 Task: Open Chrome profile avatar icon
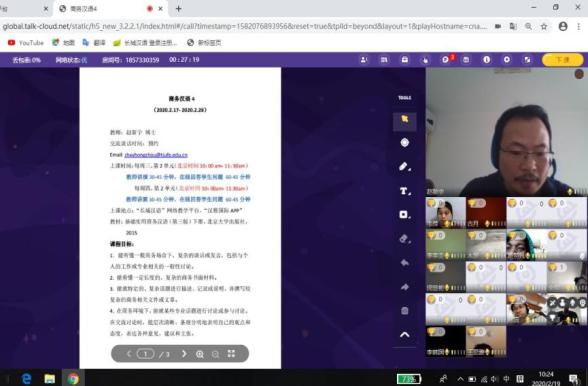[x=563, y=26]
